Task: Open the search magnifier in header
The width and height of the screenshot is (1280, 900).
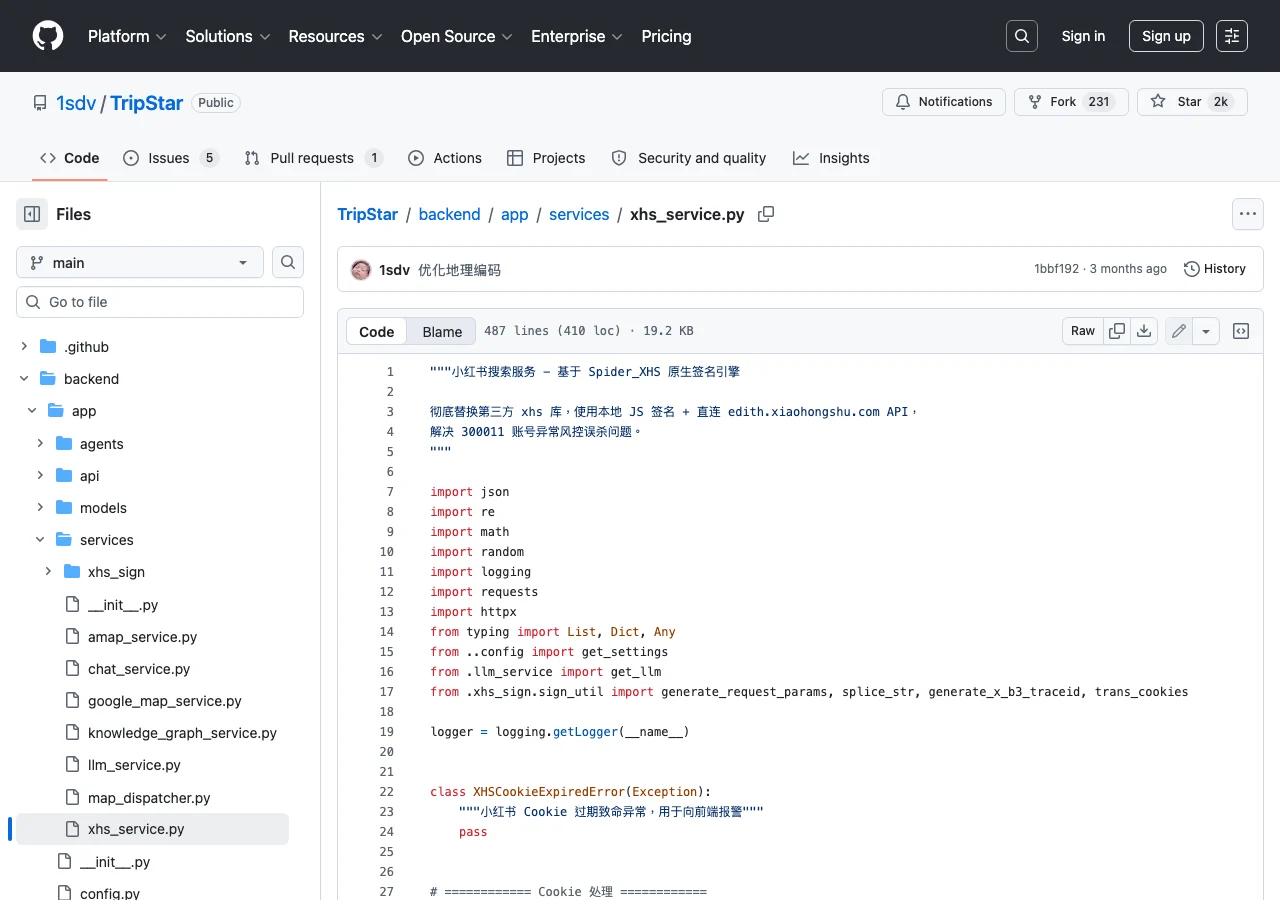Action: tap(1022, 36)
